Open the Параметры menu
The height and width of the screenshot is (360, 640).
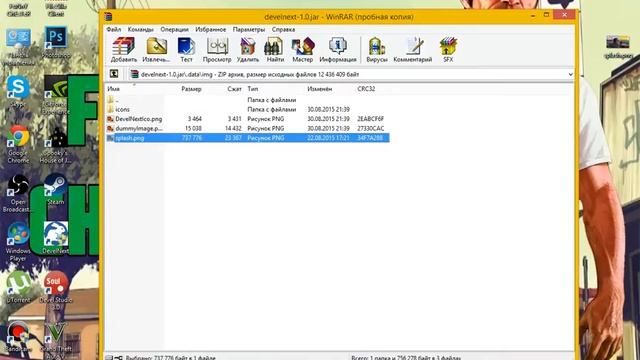coord(249,29)
